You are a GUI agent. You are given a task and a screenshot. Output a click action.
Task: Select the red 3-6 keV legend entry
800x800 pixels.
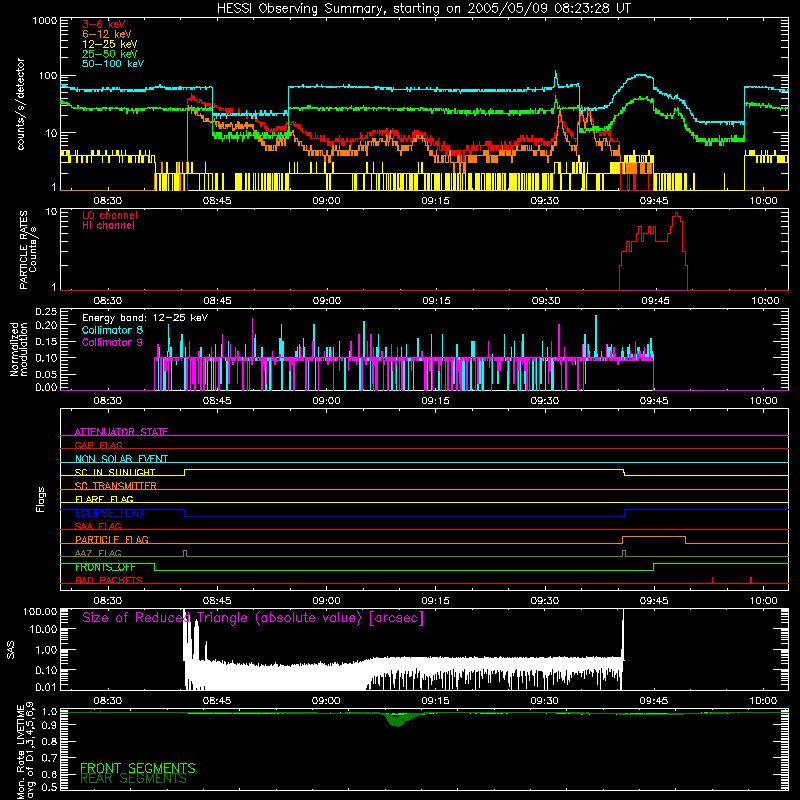point(104,24)
